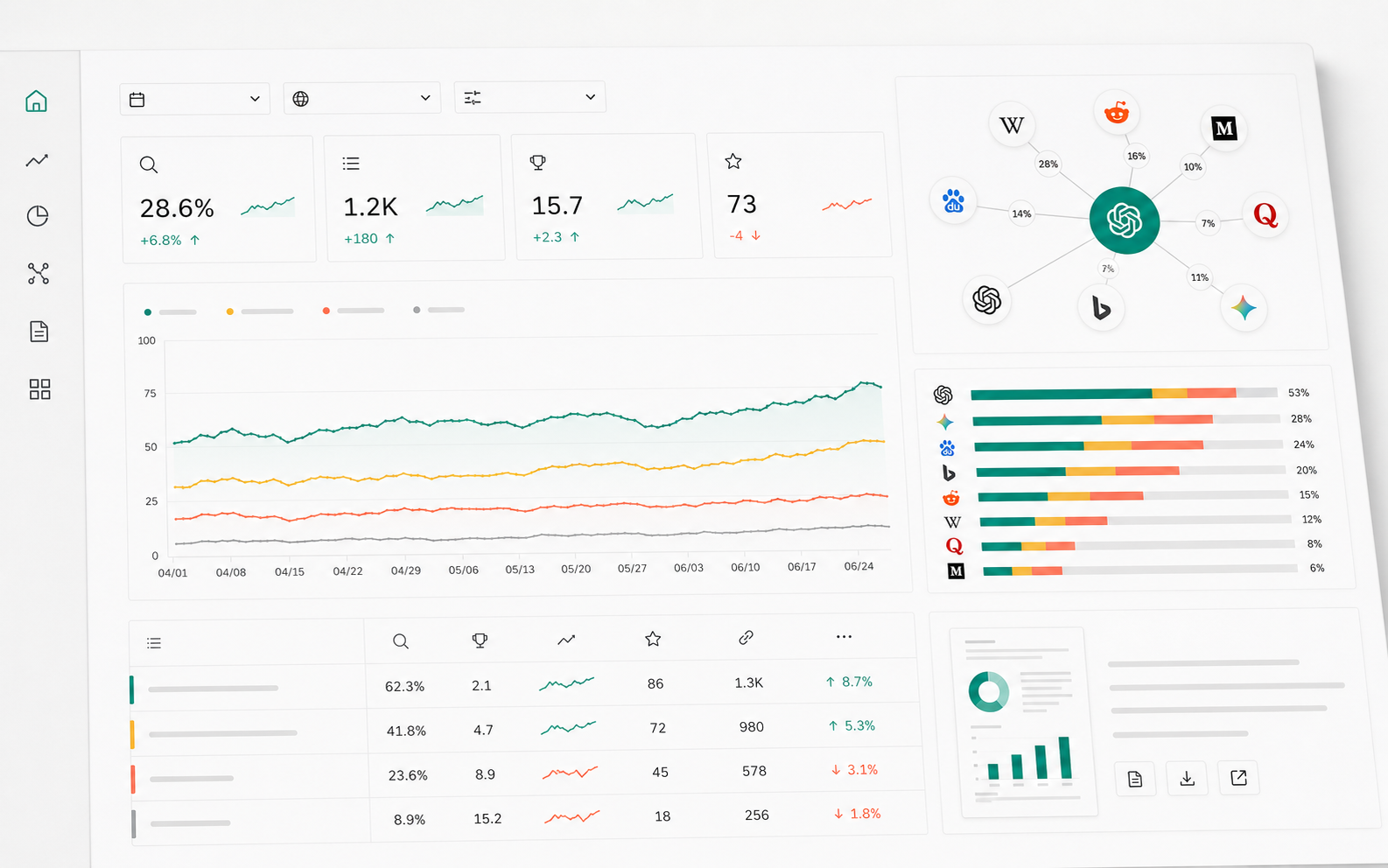Select the Reddit node in the network graph
The width and height of the screenshot is (1388, 868).
point(1117,113)
